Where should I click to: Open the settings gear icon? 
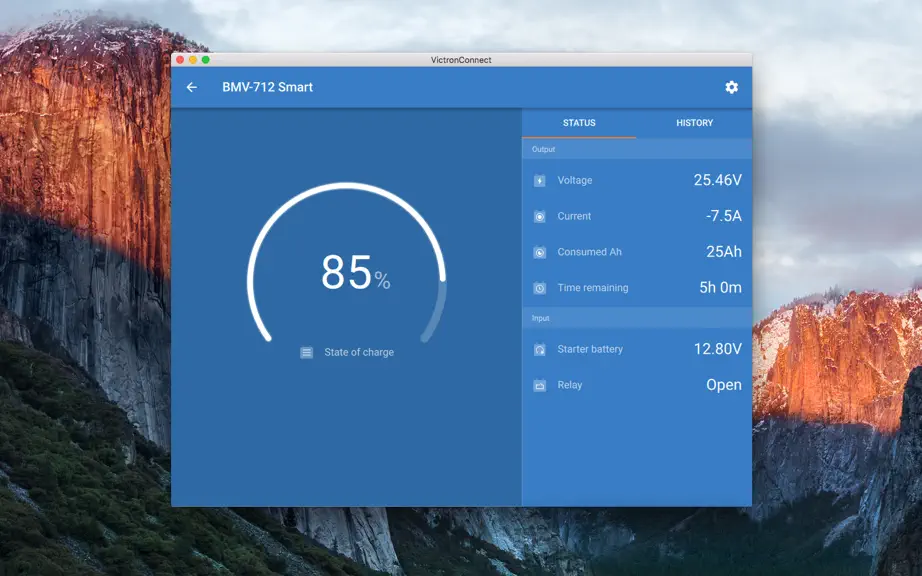pyautogui.click(x=731, y=87)
